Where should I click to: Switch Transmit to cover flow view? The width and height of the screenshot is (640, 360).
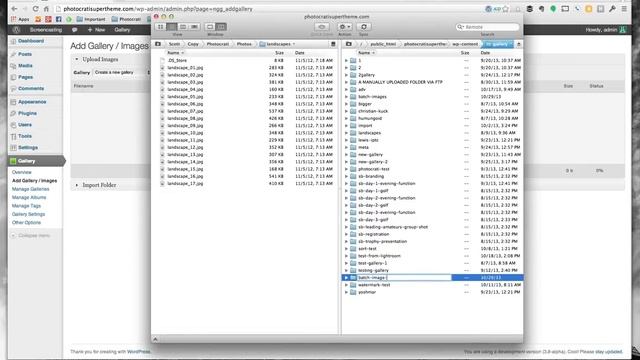click(x=194, y=27)
